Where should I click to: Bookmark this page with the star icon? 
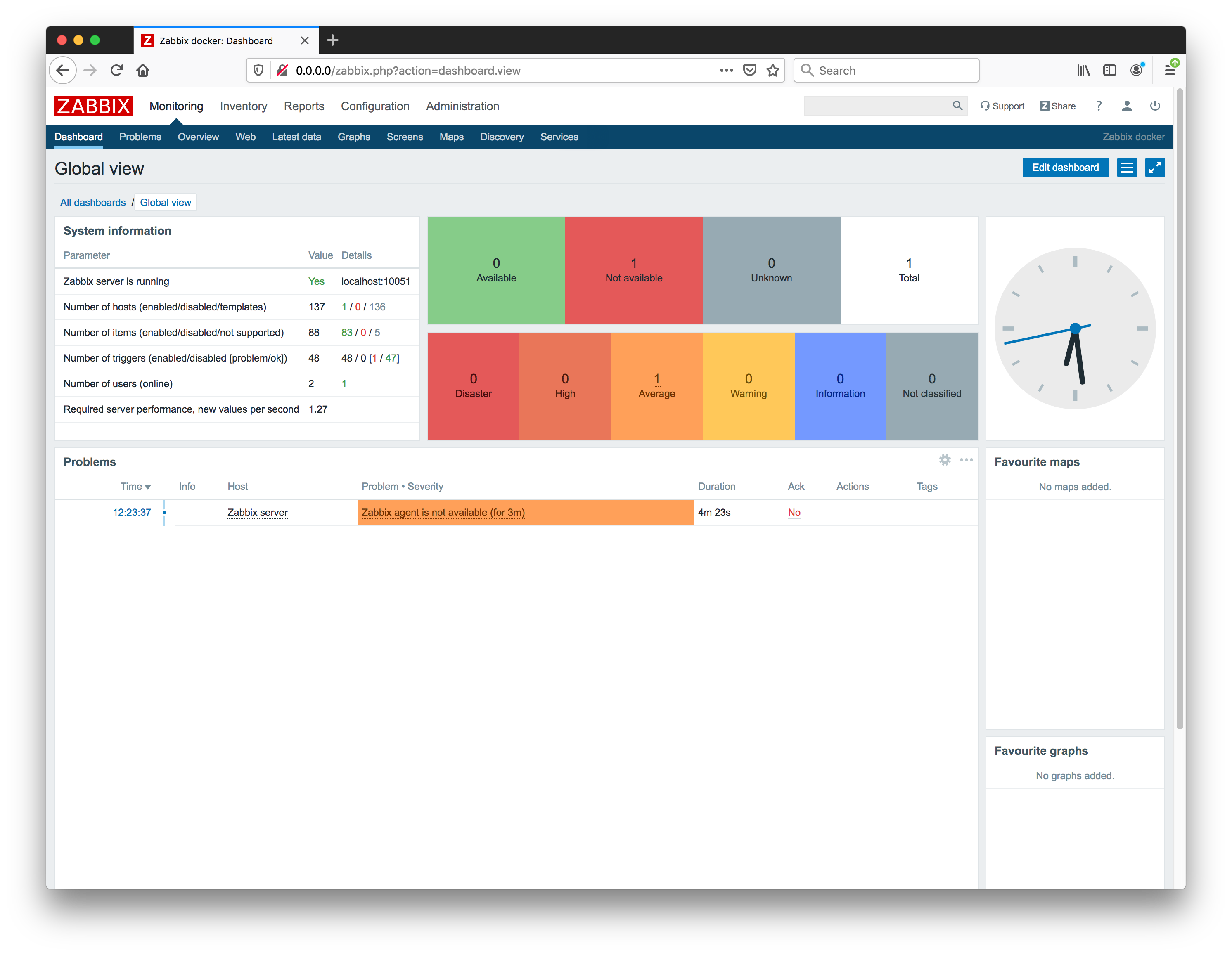point(773,71)
